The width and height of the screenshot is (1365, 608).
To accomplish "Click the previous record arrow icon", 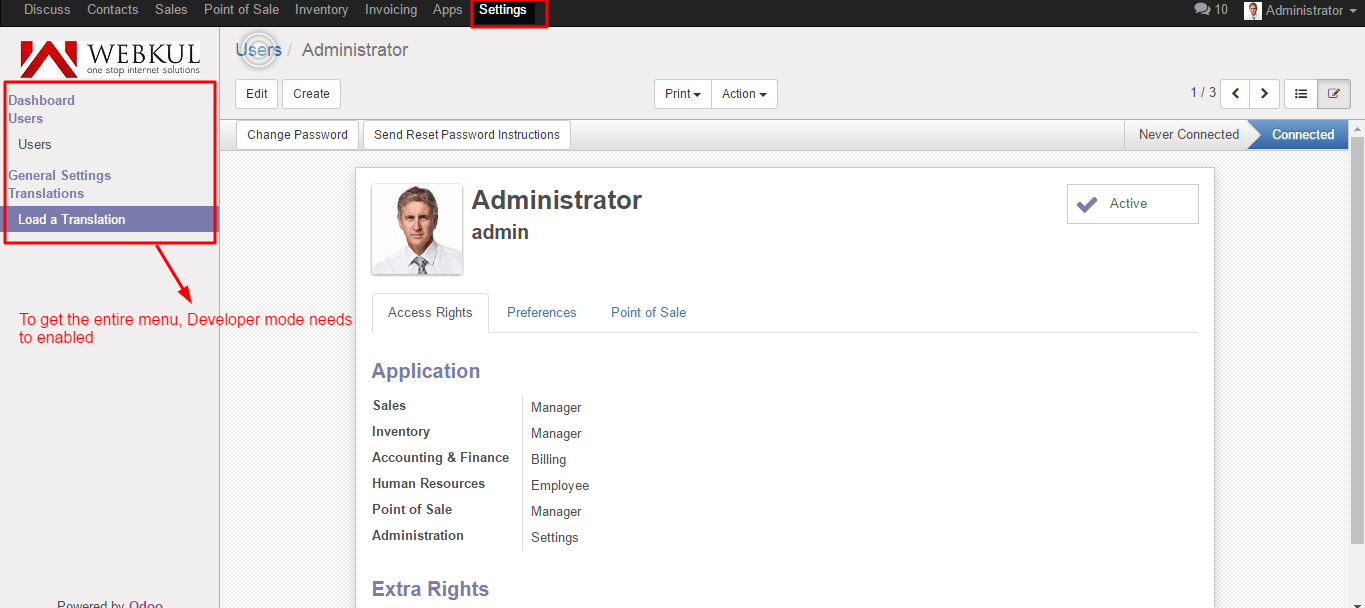I will [1236, 94].
